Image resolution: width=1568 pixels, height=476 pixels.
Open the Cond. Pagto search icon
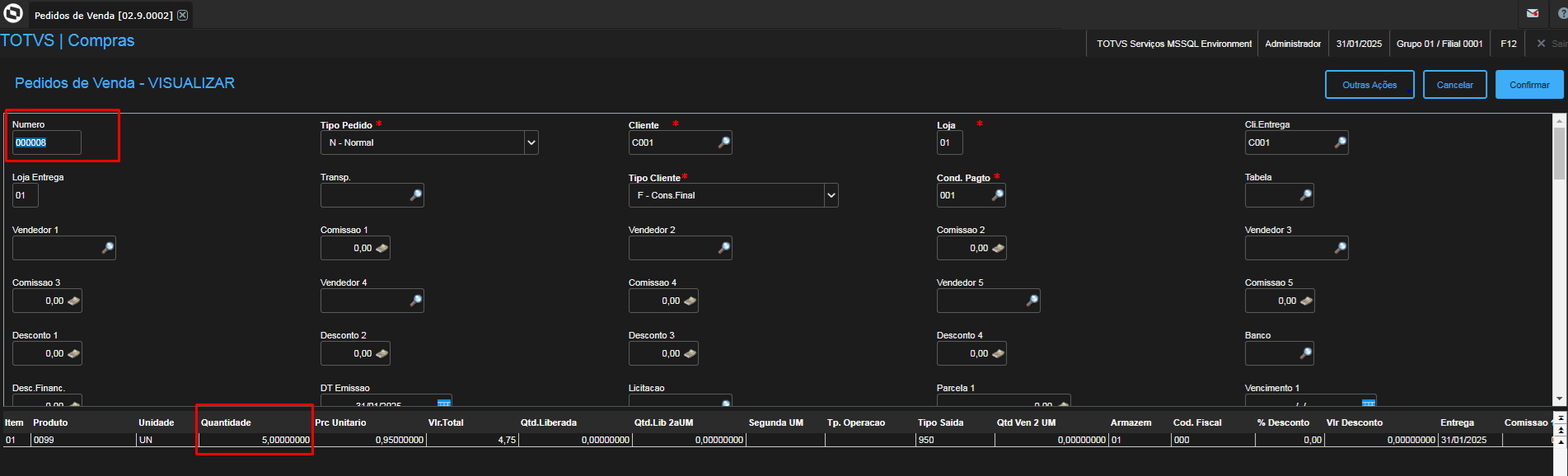click(x=997, y=195)
